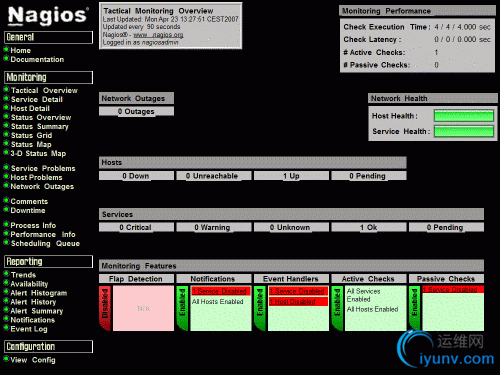The height and width of the screenshot is (375, 500).
Task: Click the 0 Critical services count
Action: (136, 227)
